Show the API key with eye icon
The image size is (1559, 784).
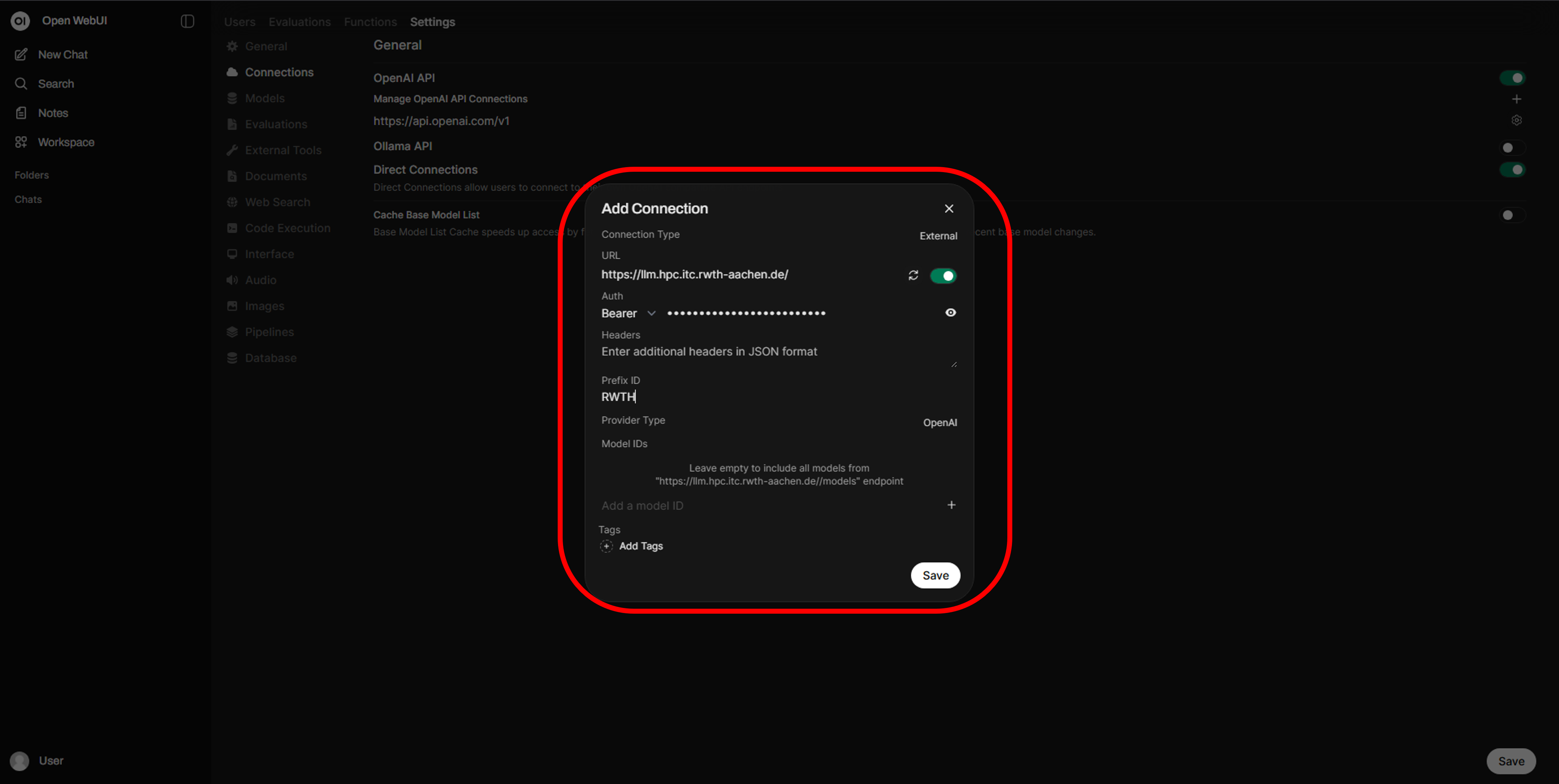click(950, 313)
